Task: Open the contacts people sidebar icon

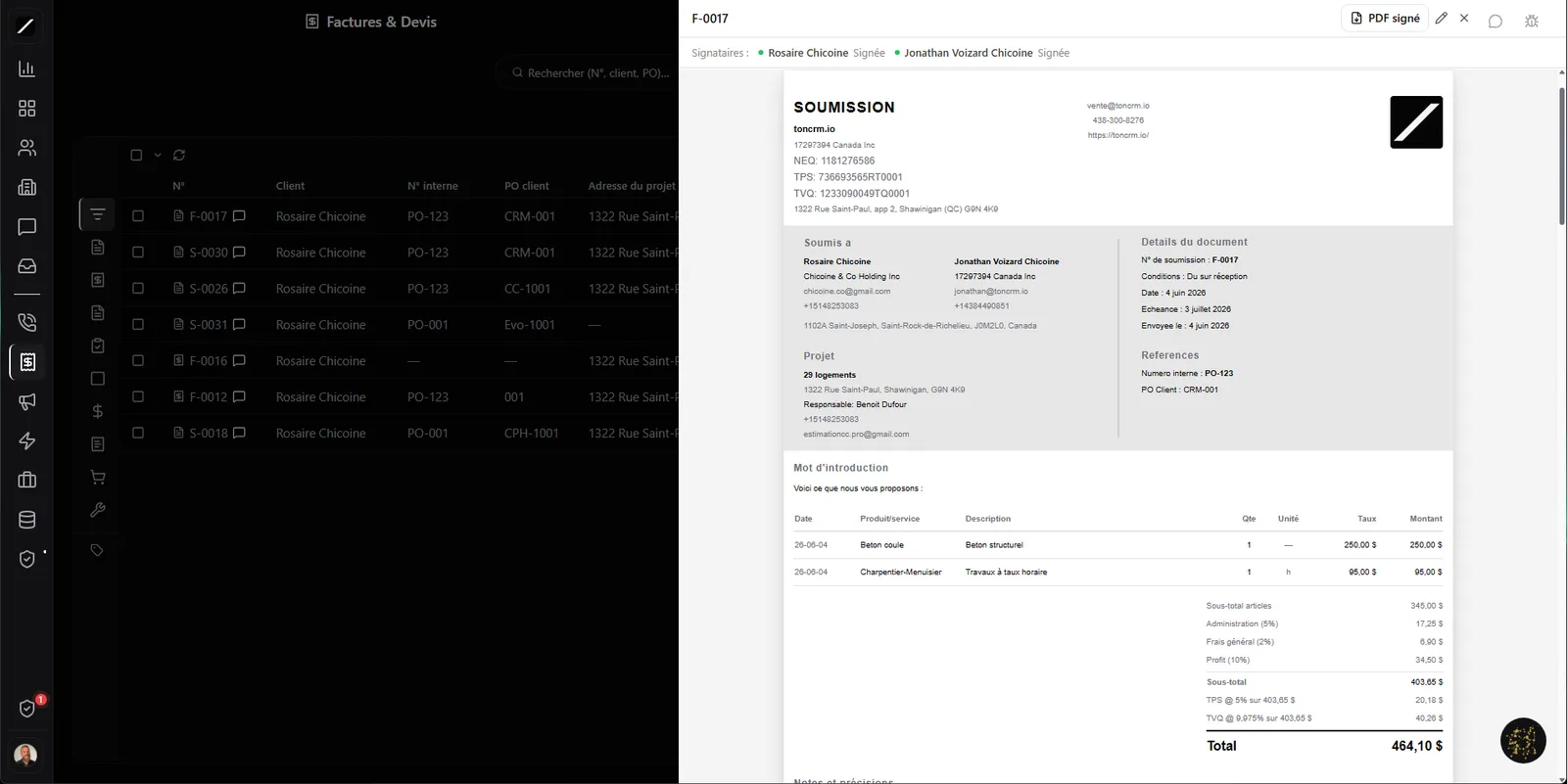Action: click(26, 148)
